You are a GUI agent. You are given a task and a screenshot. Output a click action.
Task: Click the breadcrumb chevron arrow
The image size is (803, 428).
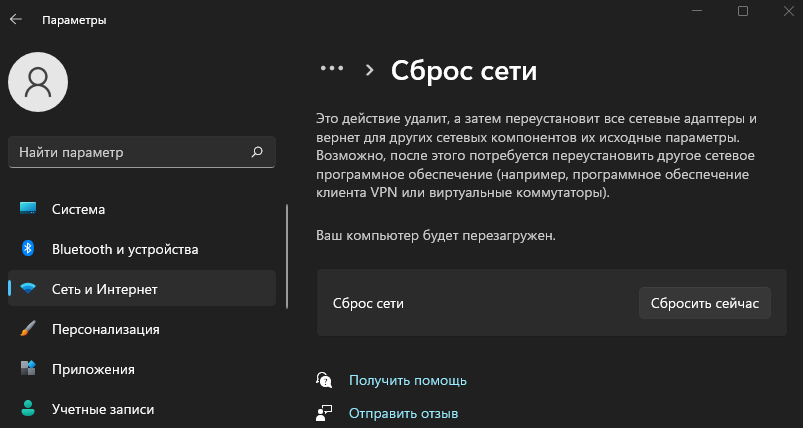pos(369,71)
